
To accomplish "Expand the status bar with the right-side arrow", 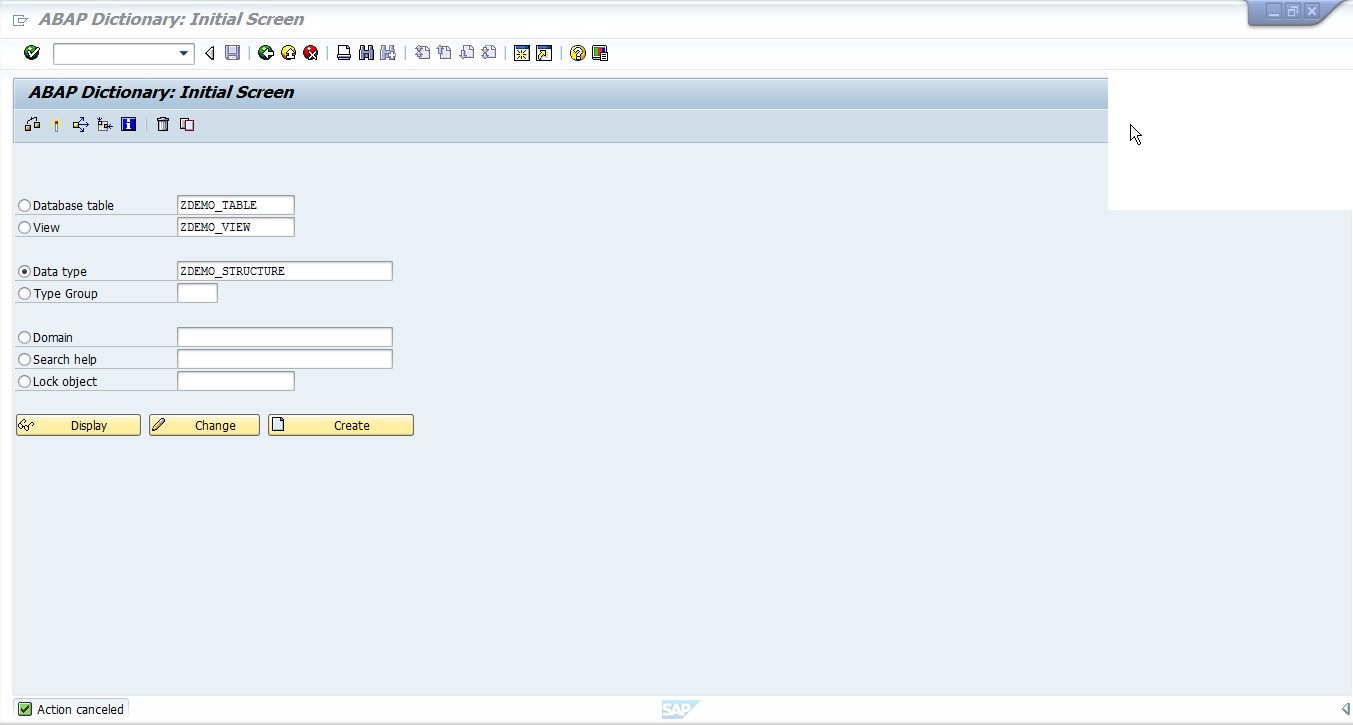I will 1344,709.
